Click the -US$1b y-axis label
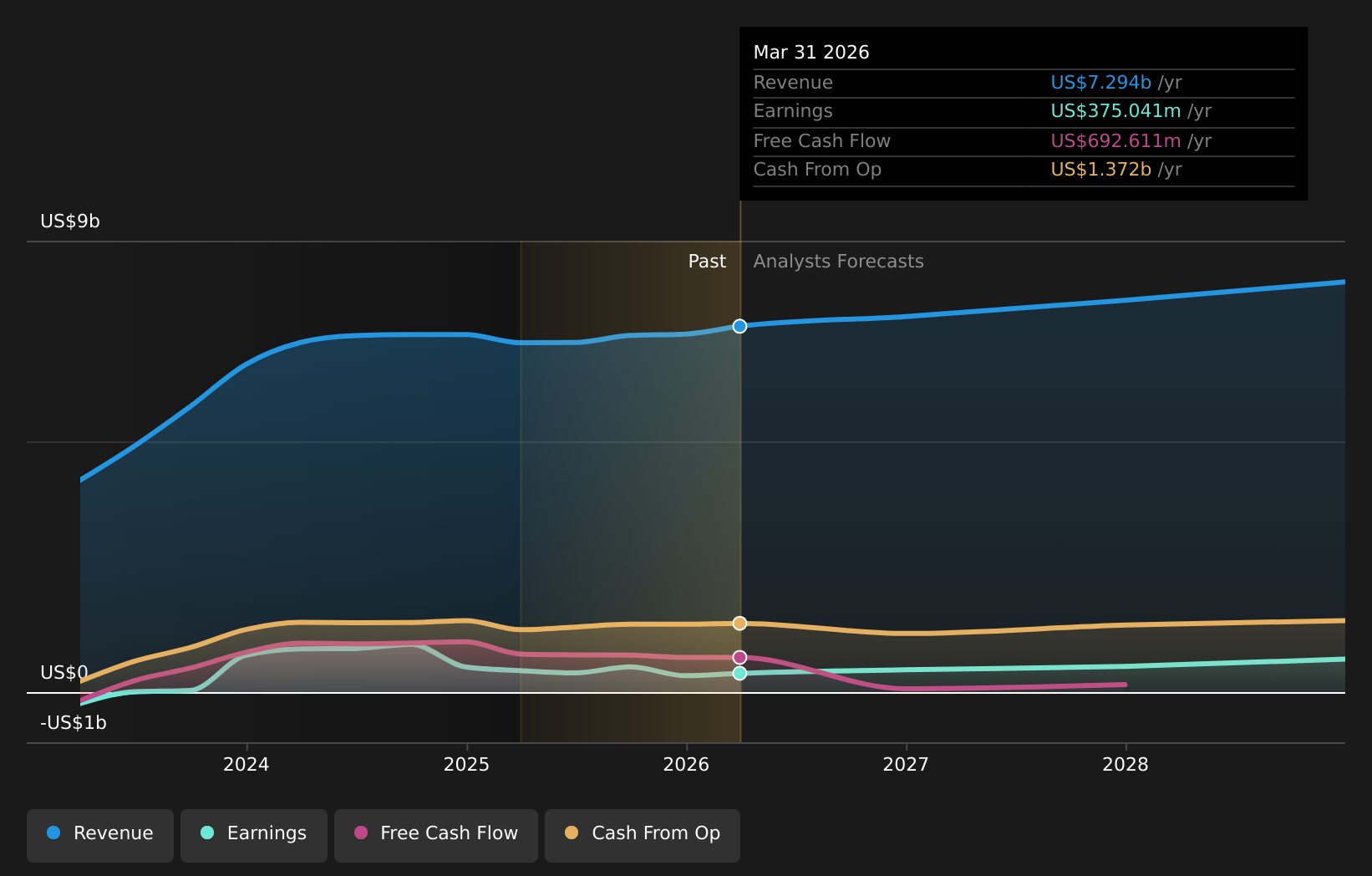Screen dimensions: 1372x876 (x=74, y=723)
